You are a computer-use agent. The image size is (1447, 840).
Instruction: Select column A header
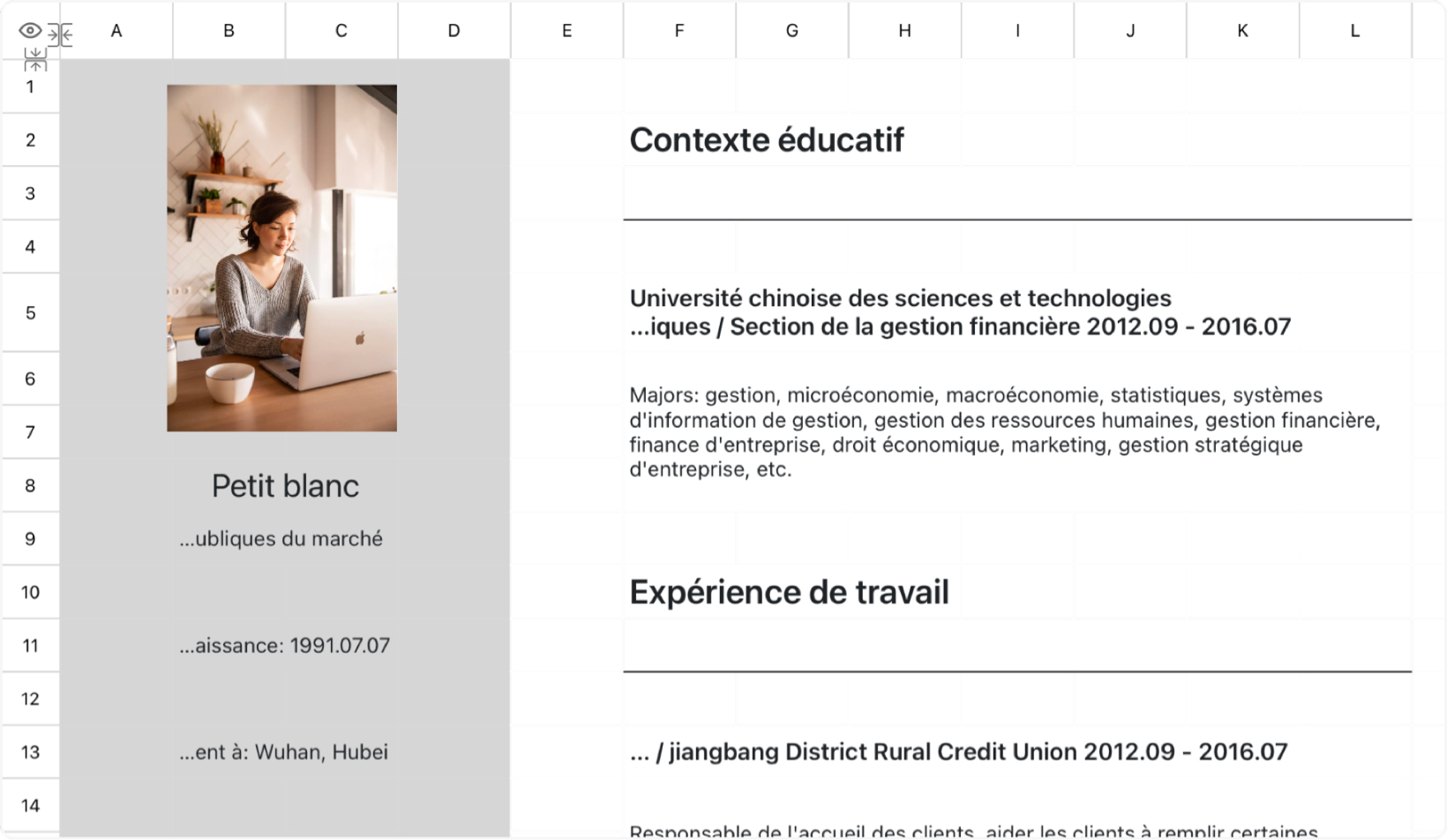coord(116,31)
